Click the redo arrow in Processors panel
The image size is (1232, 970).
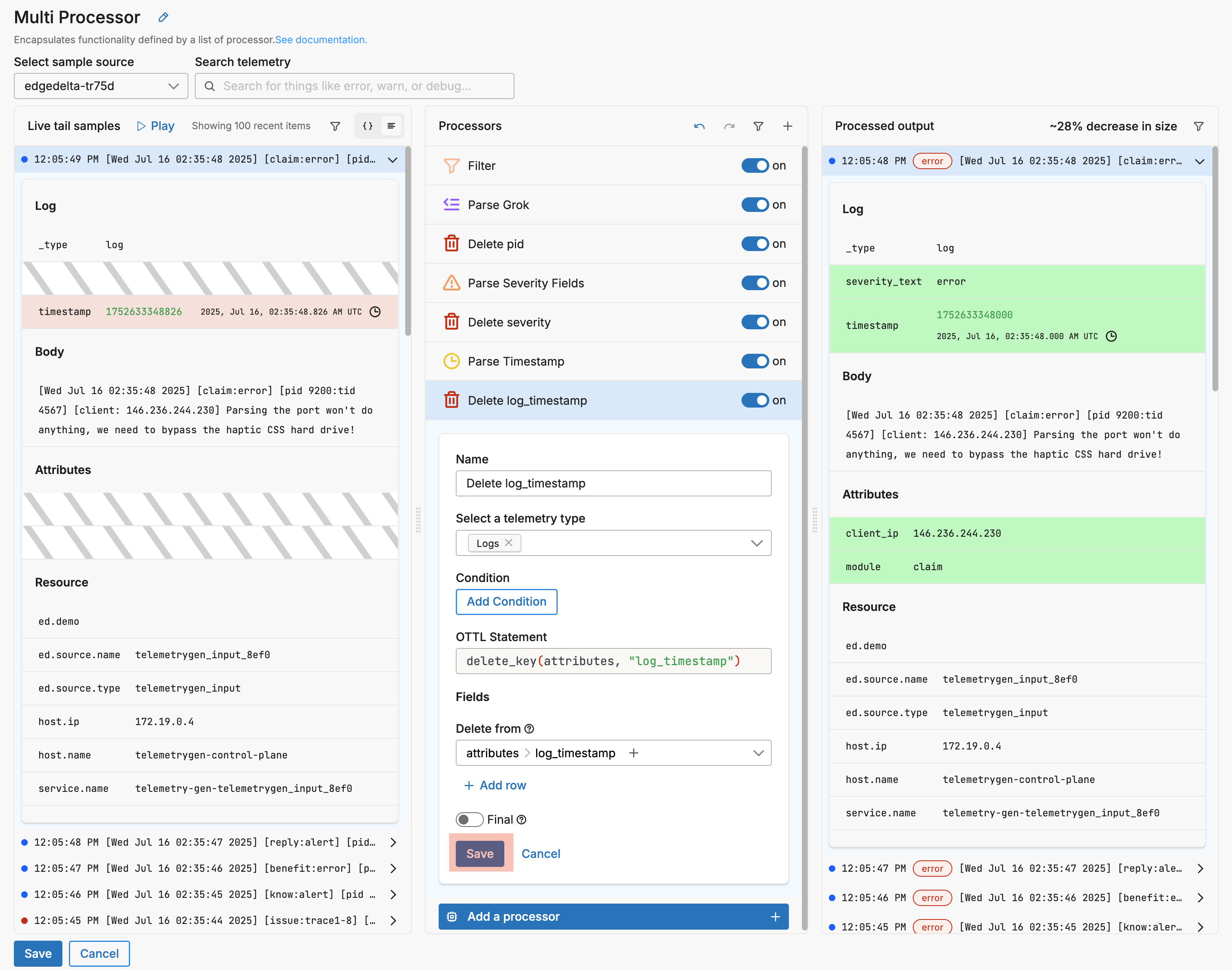pyautogui.click(x=729, y=126)
